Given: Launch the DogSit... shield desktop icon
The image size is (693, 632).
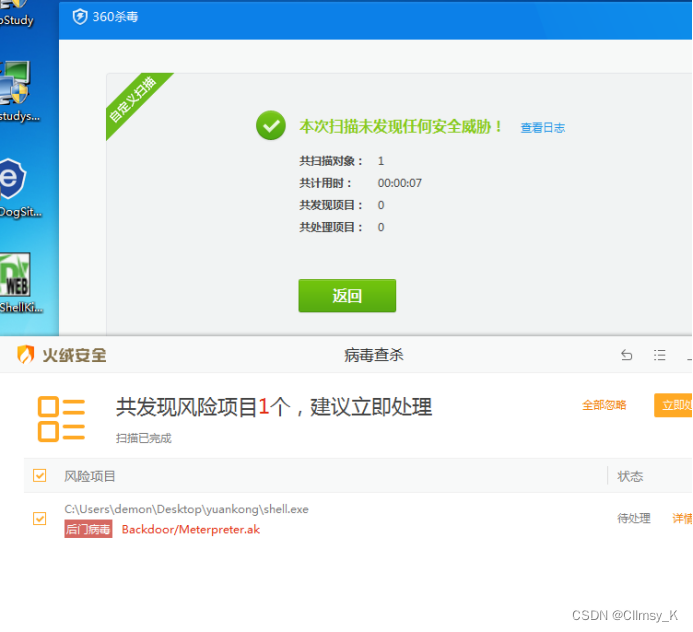Looking at the screenshot, I should pyautogui.click(x=13, y=179).
